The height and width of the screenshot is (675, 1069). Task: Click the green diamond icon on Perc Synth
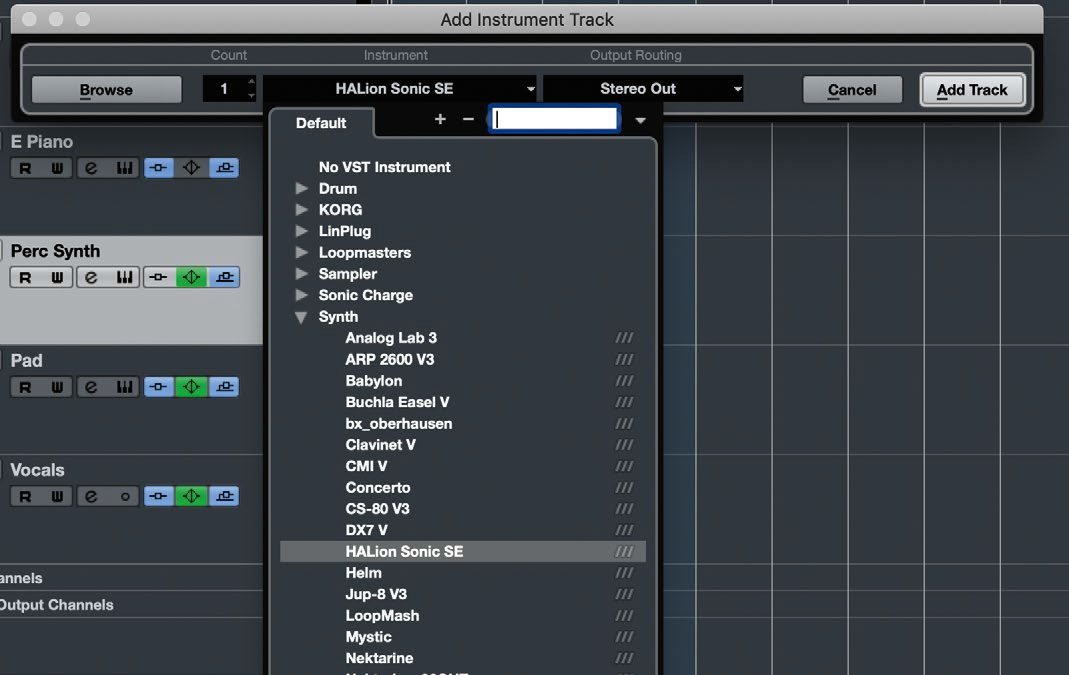192,278
